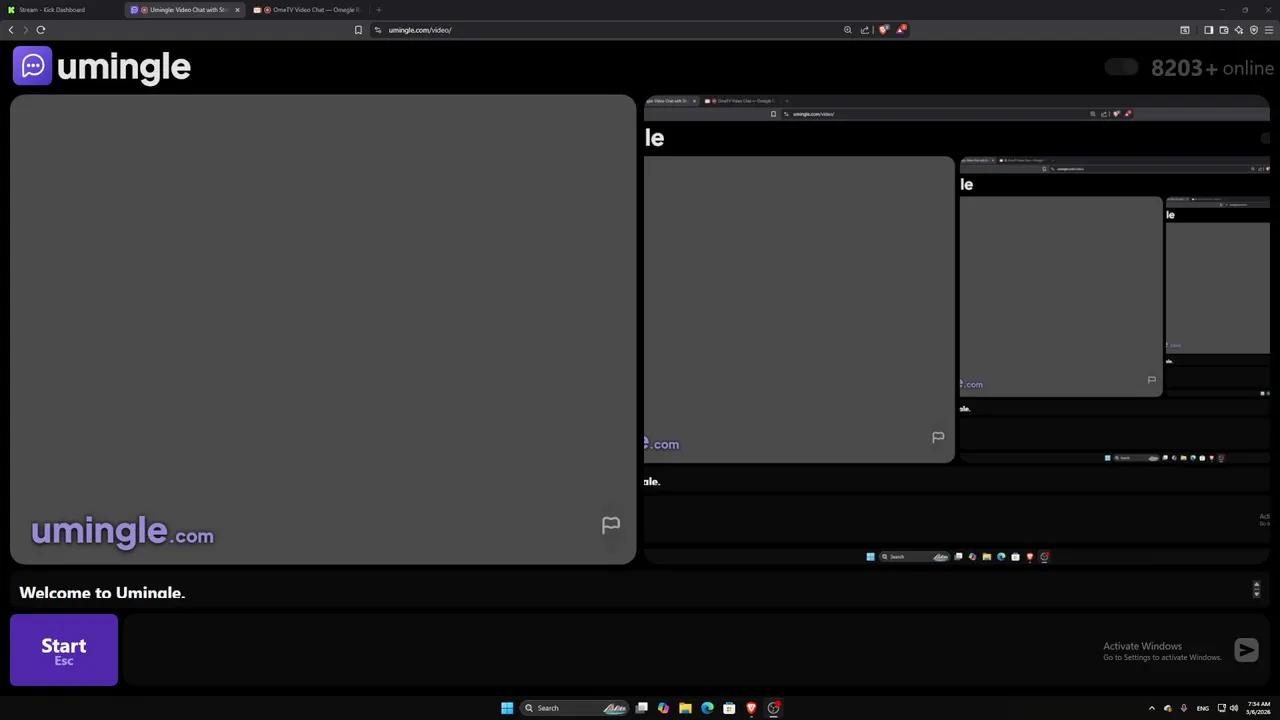Viewport: 1280px width, 720px height.
Task: Open clock and date 7:34 AM
Action: pos(1258,708)
